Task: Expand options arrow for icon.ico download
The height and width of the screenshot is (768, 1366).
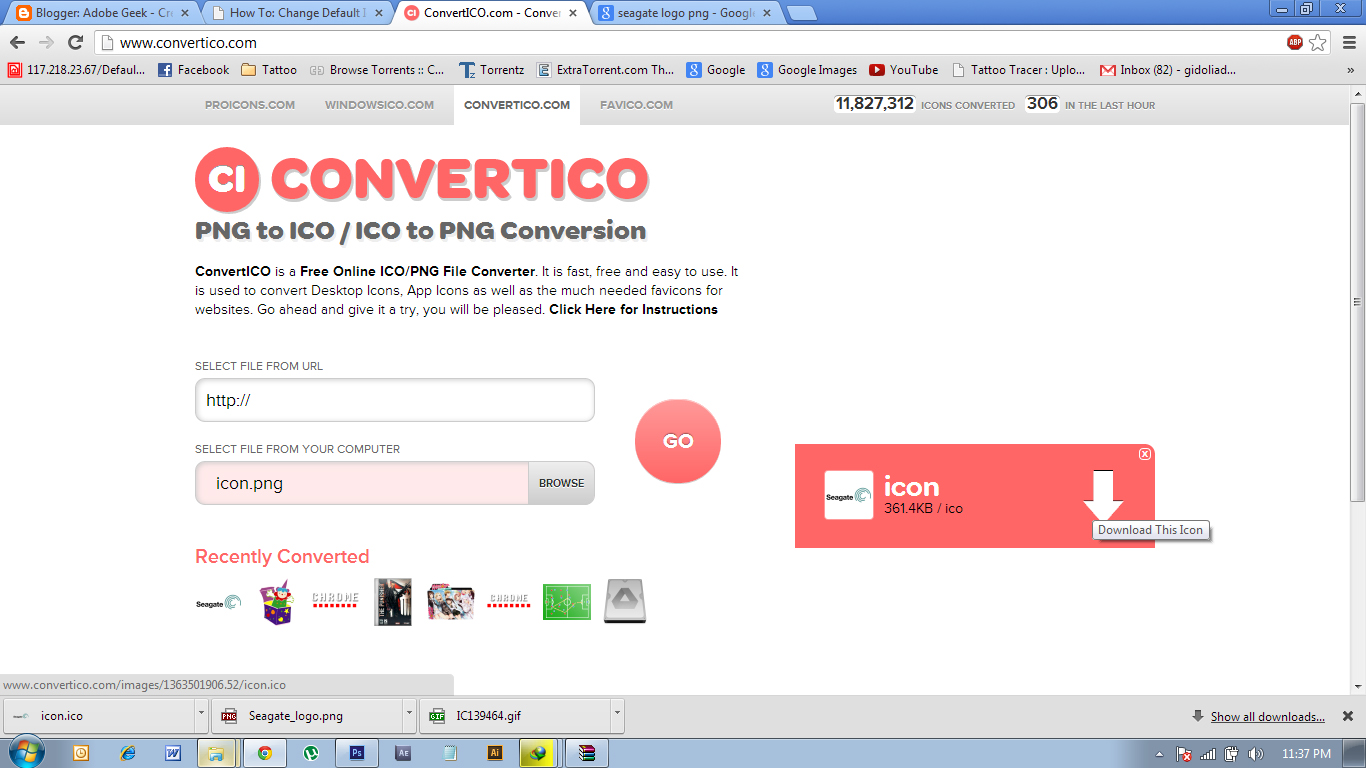Action: (x=201, y=716)
